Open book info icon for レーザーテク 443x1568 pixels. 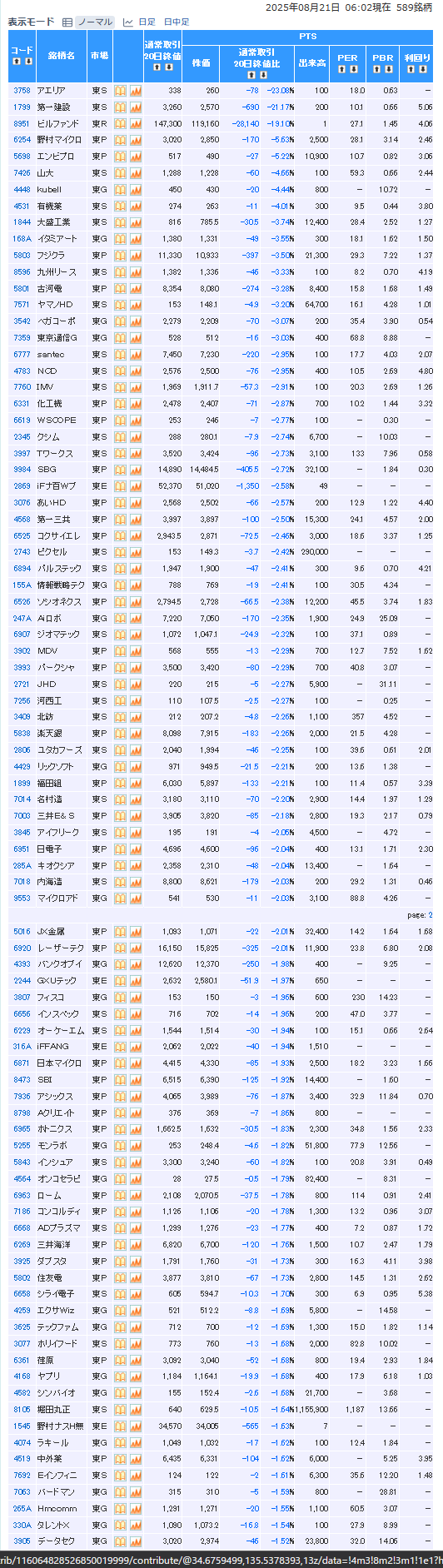120,948
